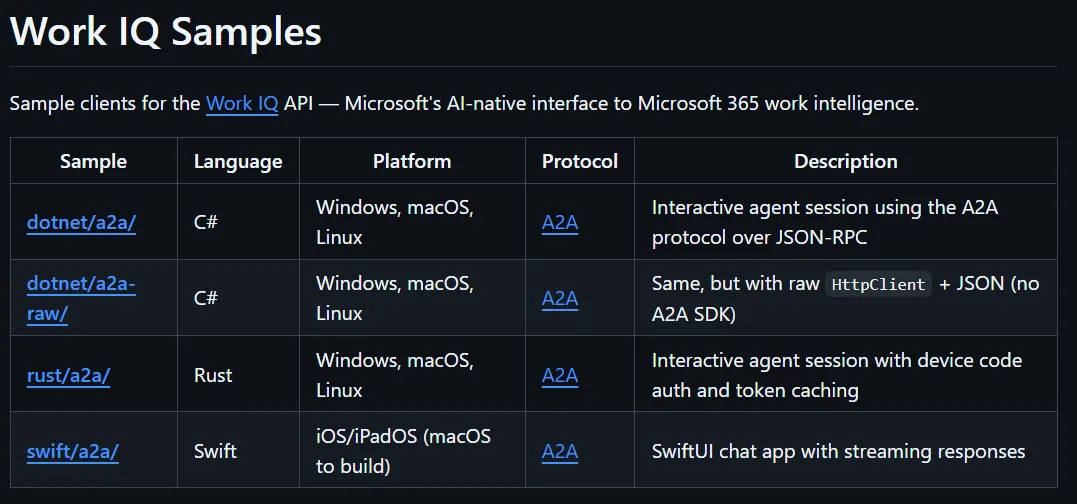Open the dotnet/a2a/ sample link

click(x=81, y=222)
